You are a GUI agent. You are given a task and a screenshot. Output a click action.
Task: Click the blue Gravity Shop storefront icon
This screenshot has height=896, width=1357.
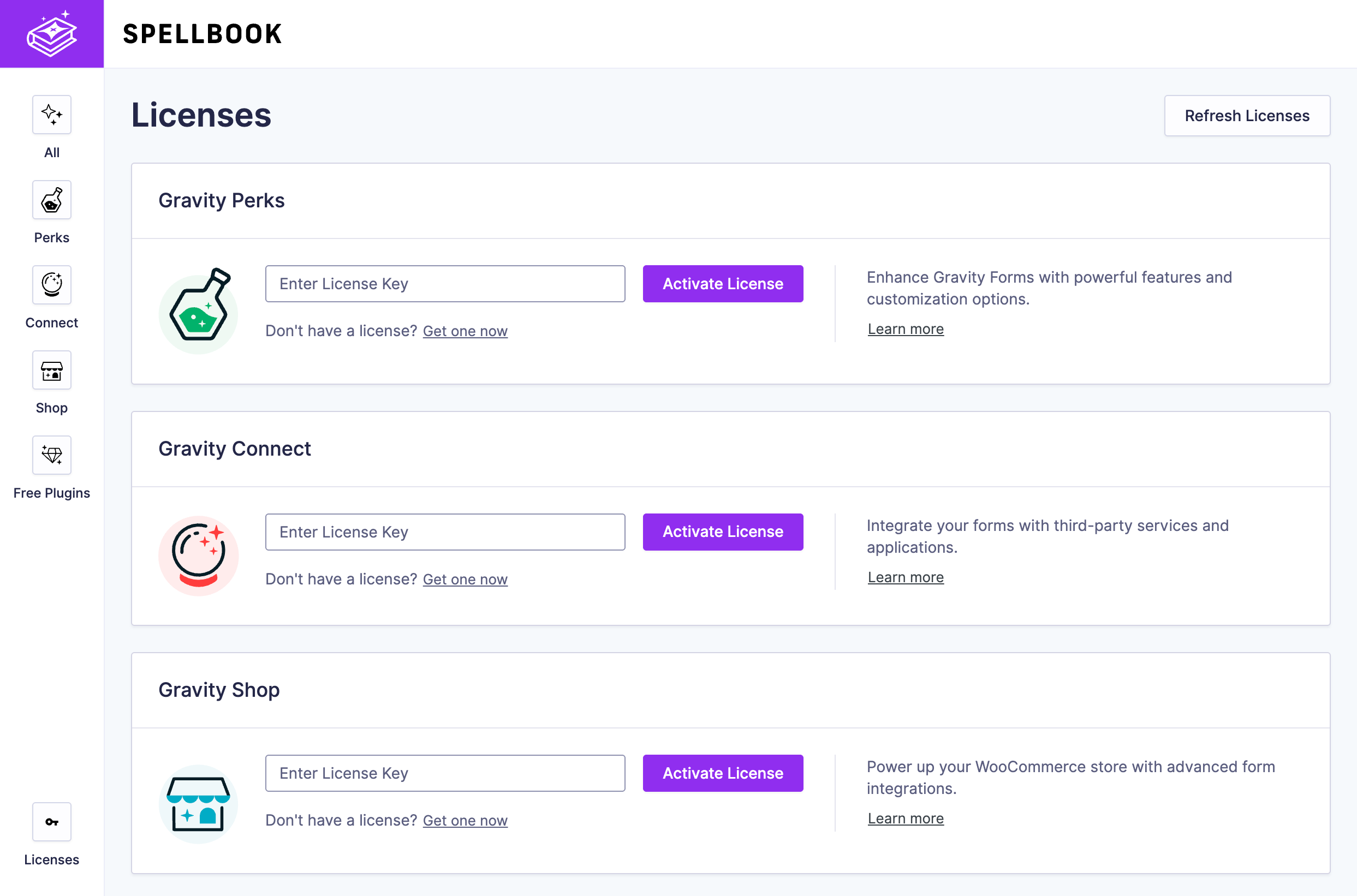pos(198,804)
